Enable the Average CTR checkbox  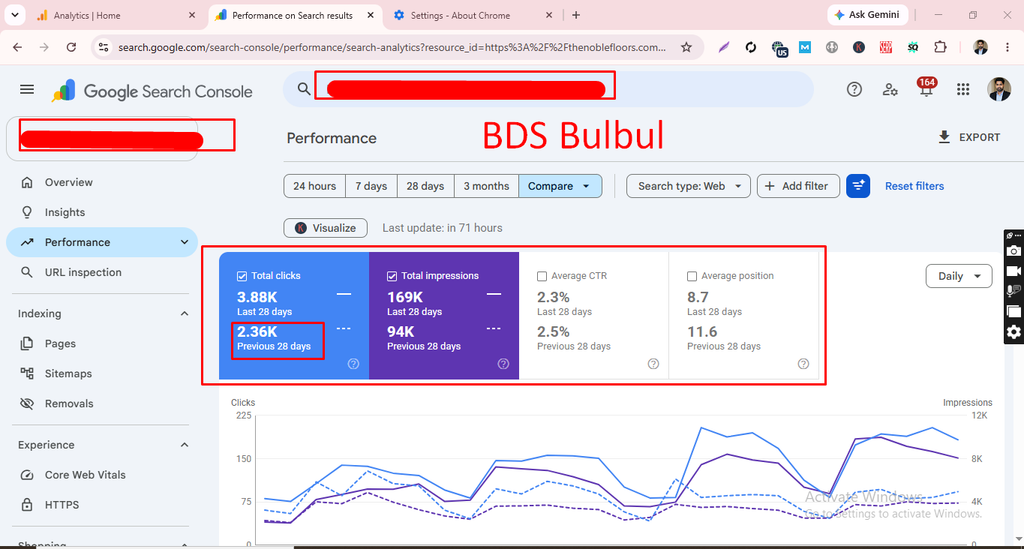pos(541,276)
